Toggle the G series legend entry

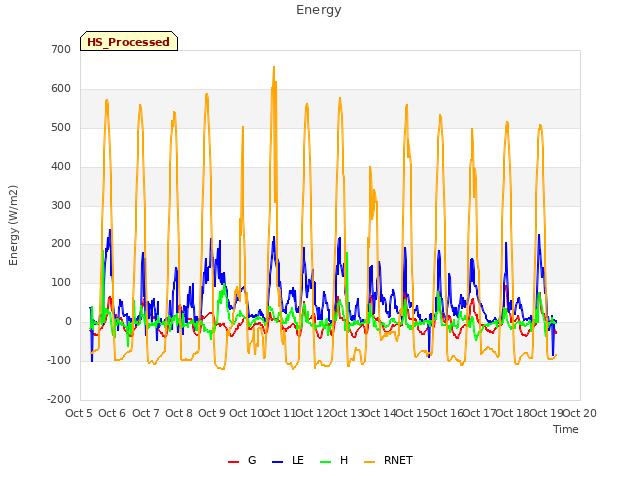242,460
